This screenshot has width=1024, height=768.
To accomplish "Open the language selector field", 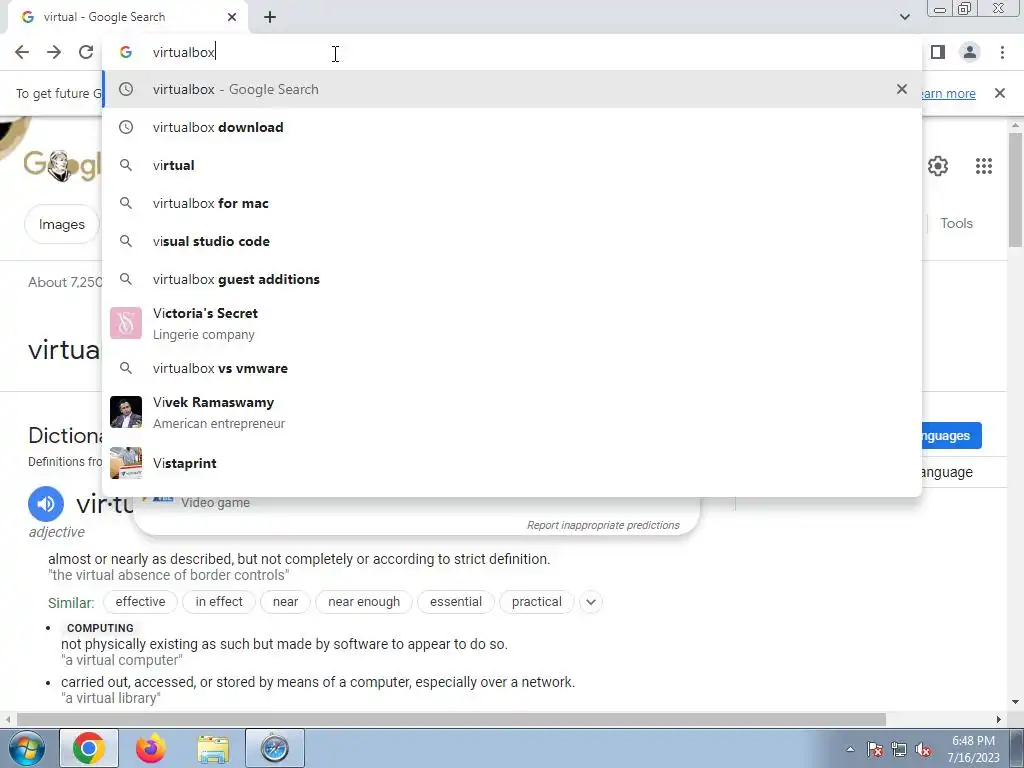I will point(965,472).
